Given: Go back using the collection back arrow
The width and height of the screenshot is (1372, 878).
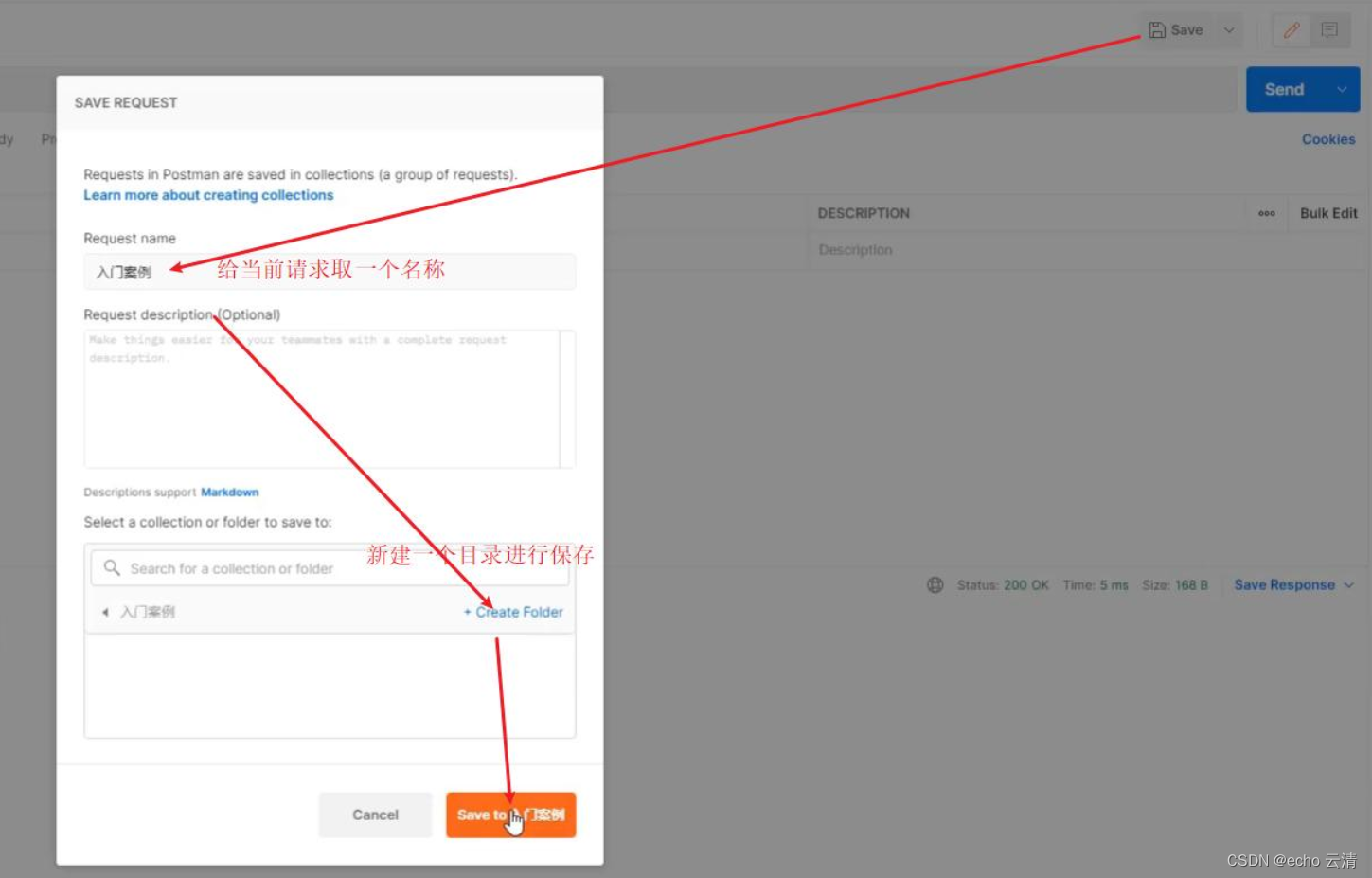Looking at the screenshot, I should pos(105,612).
